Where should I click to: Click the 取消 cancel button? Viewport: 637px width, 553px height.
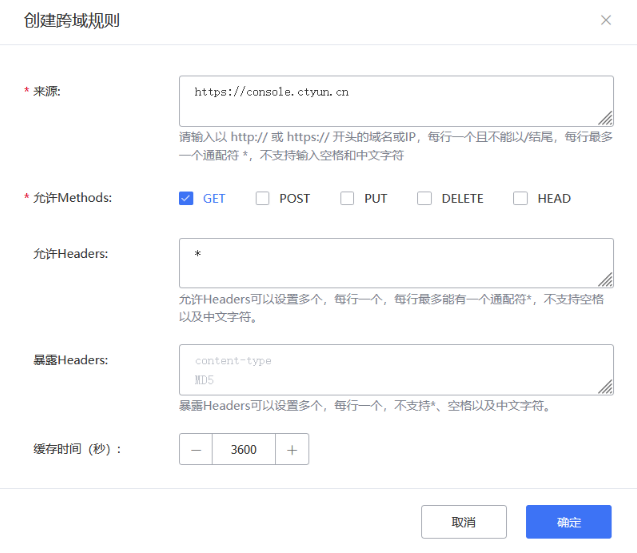click(464, 522)
